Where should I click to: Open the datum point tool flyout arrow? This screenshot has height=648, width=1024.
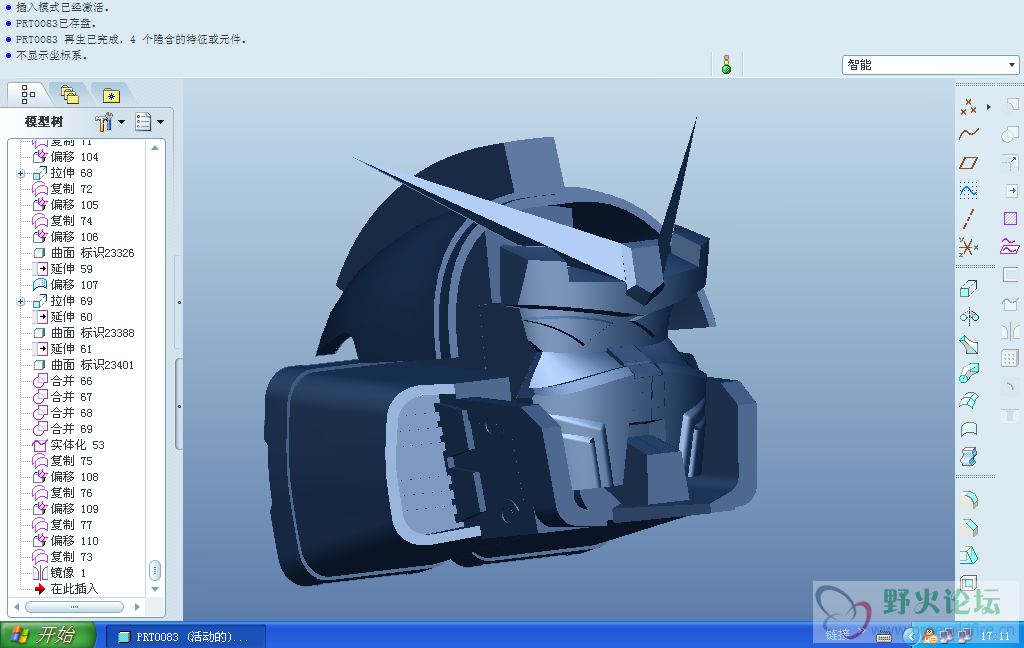pyautogui.click(x=989, y=106)
